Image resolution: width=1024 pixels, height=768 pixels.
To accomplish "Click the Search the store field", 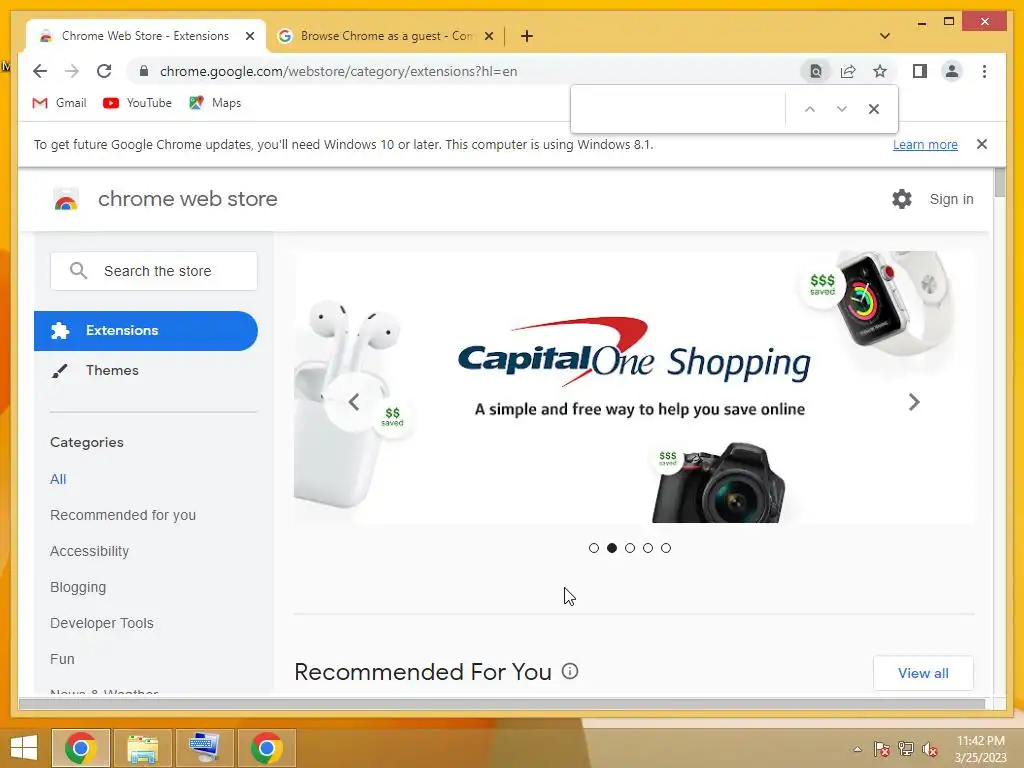I will 153,271.
